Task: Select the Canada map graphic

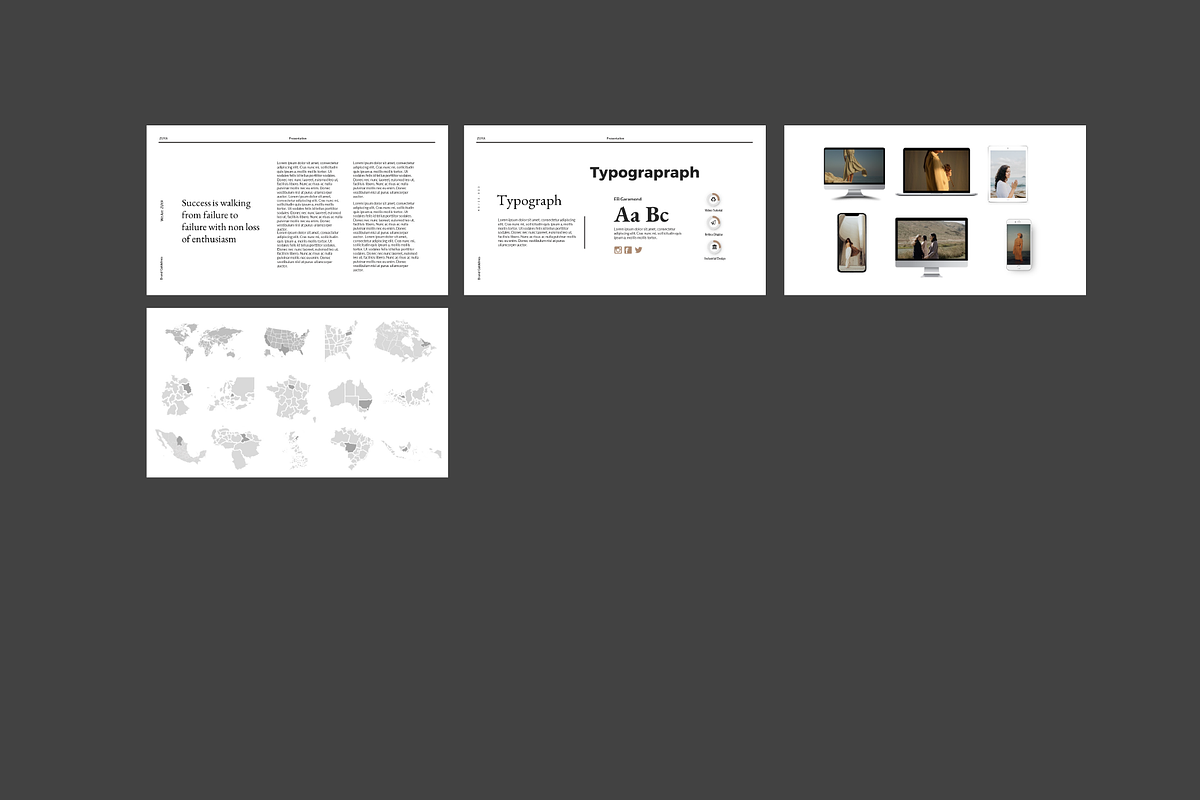Action: (405, 341)
